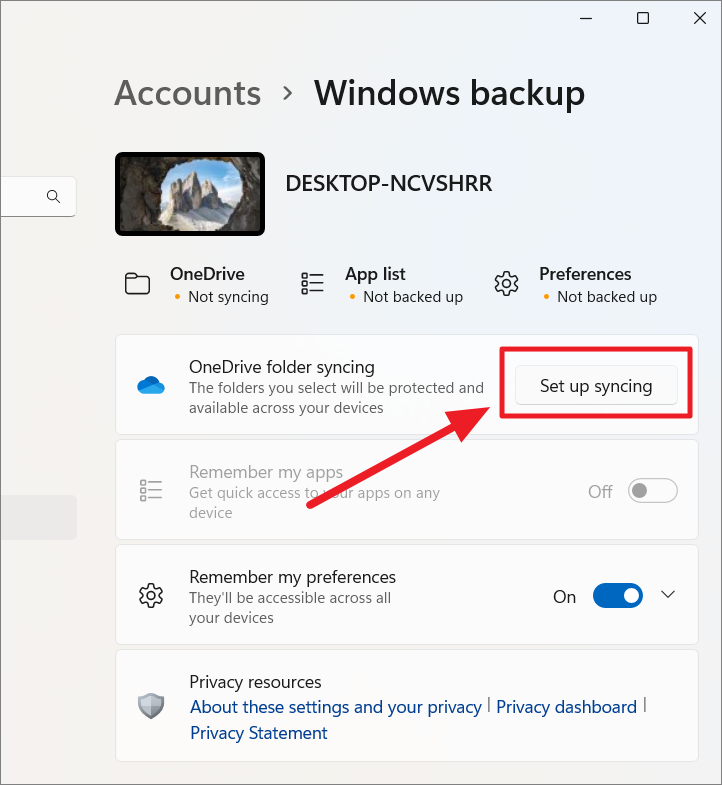Click the App list status icon
This screenshot has height=785, width=722.
point(312,284)
